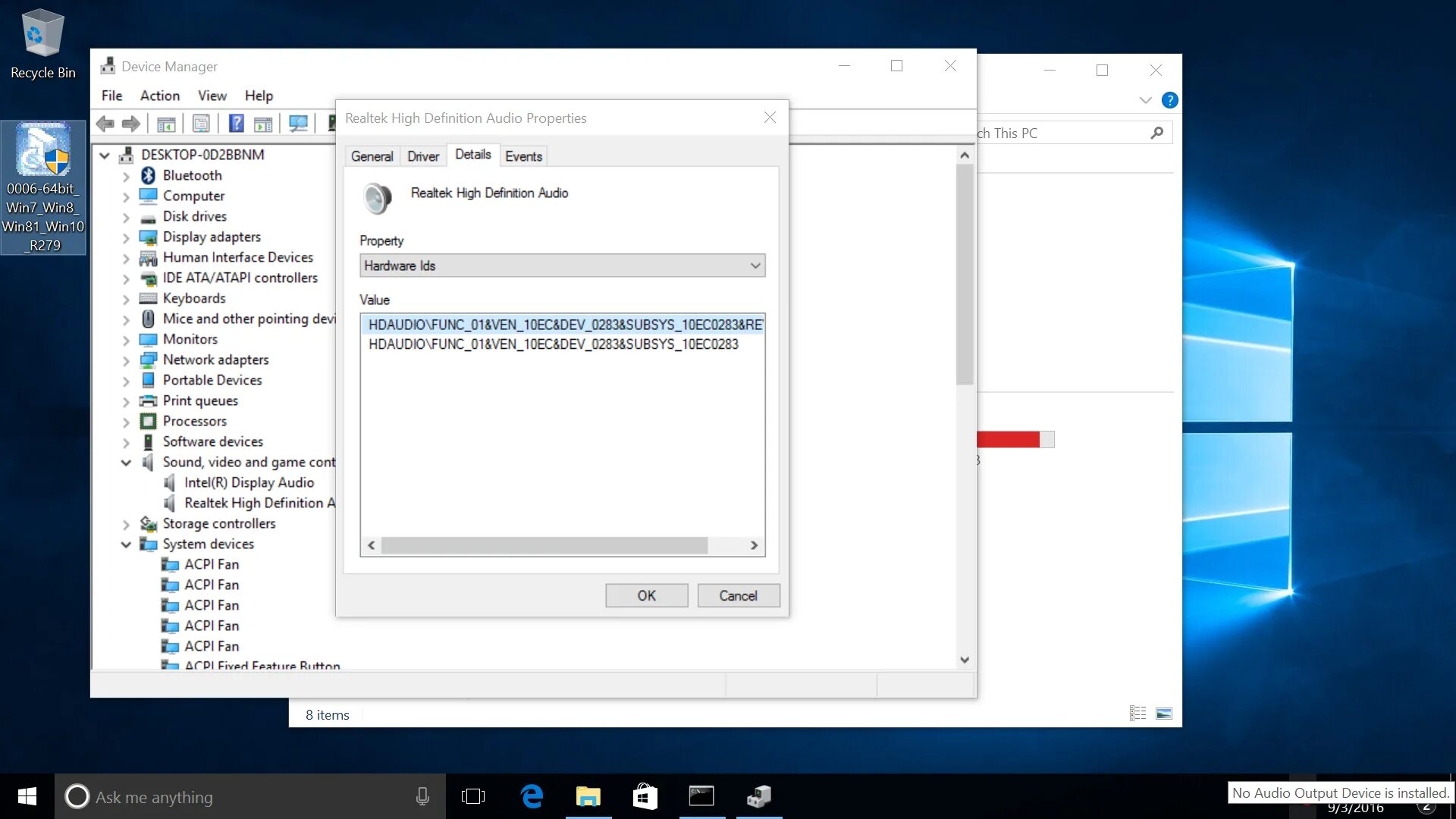Click OK to confirm dialog
Viewport: 1456px width, 819px height.
point(645,595)
